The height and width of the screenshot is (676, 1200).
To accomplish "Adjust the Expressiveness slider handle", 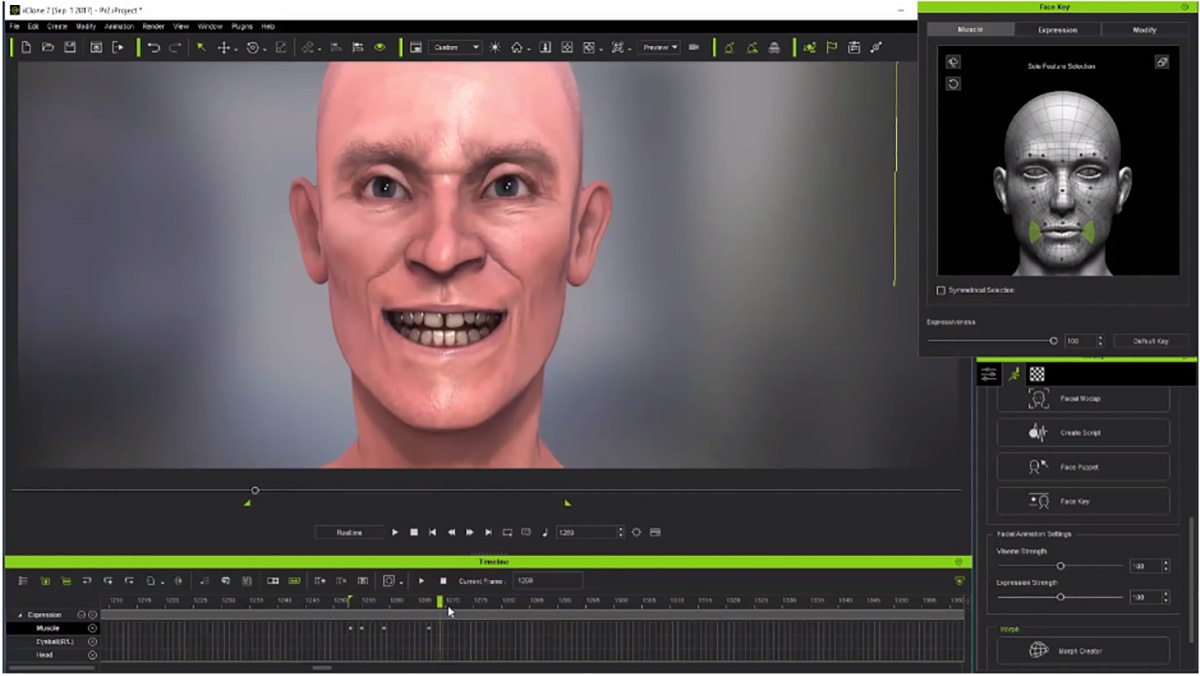I will [x=1053, y=341].
